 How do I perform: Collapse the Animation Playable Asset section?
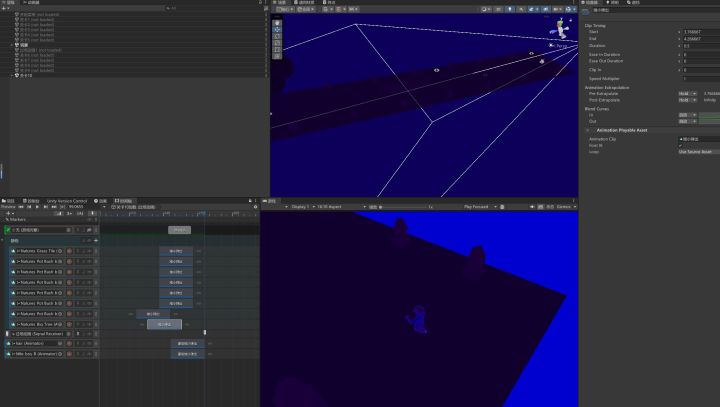(x=588, y=130)
